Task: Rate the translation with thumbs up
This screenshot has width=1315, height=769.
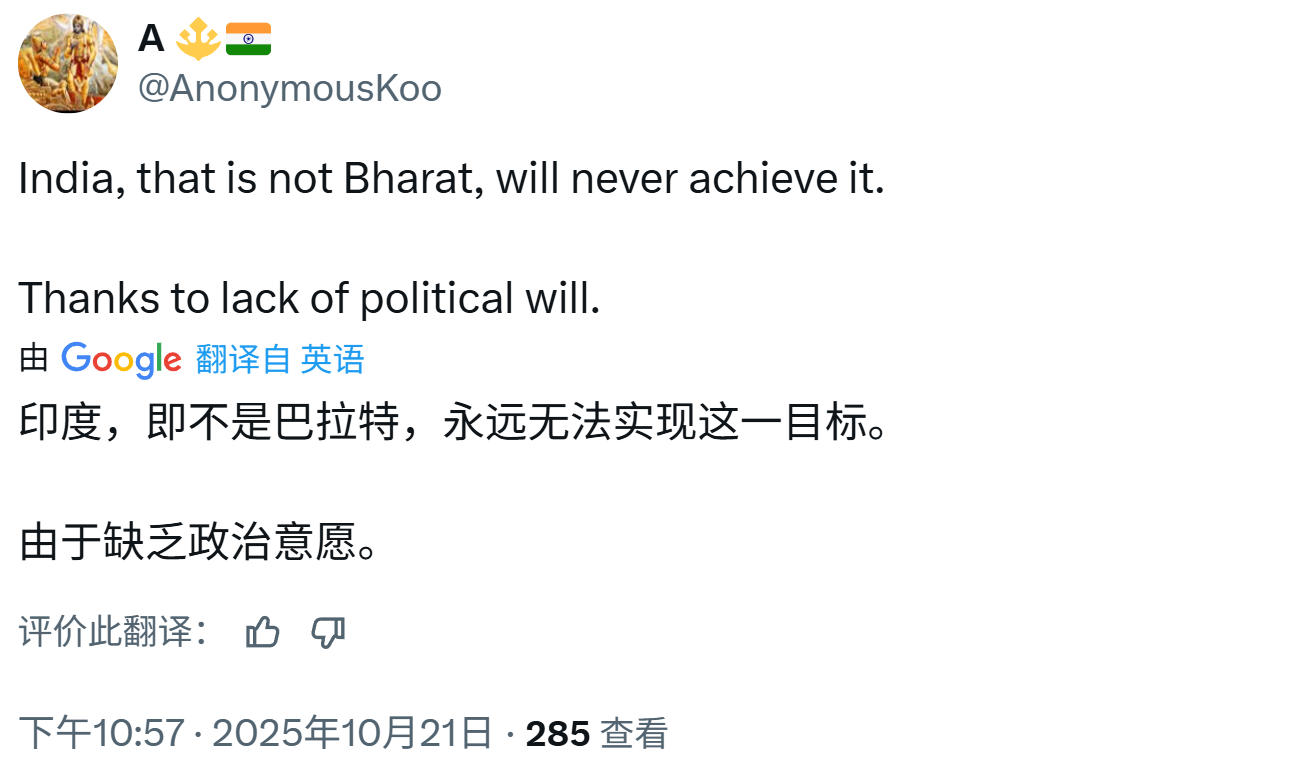Action: pyautogui.click(x=263, y=632)
